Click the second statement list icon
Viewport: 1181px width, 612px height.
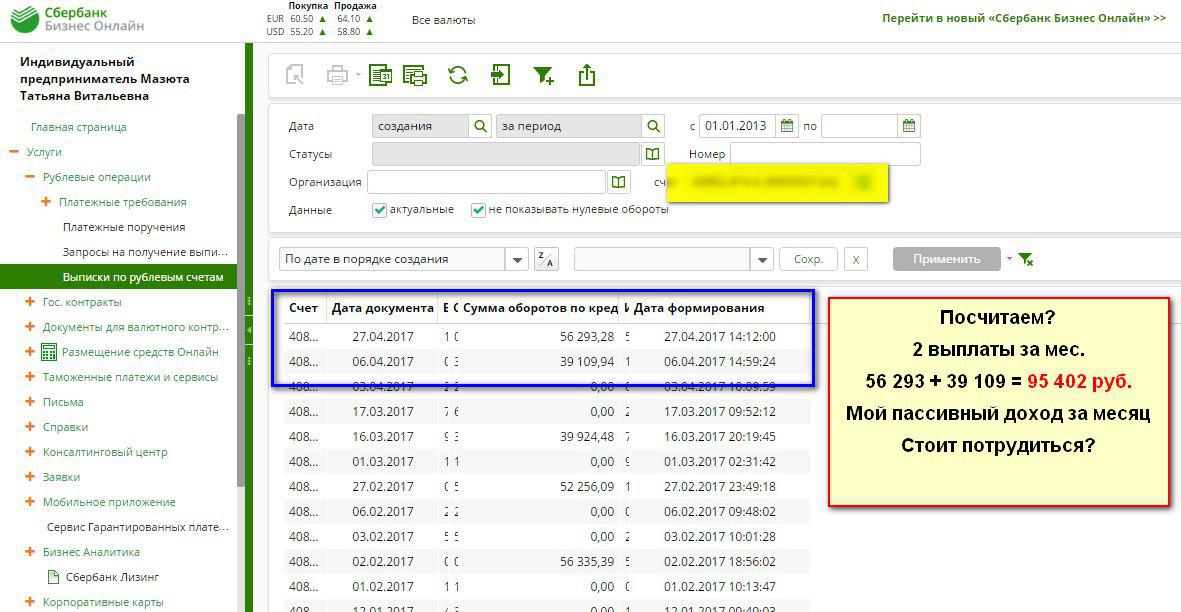(x=415, y=75)
